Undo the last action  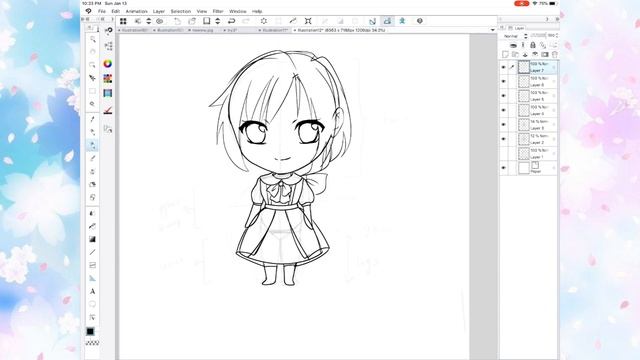(x=231, y=21)
